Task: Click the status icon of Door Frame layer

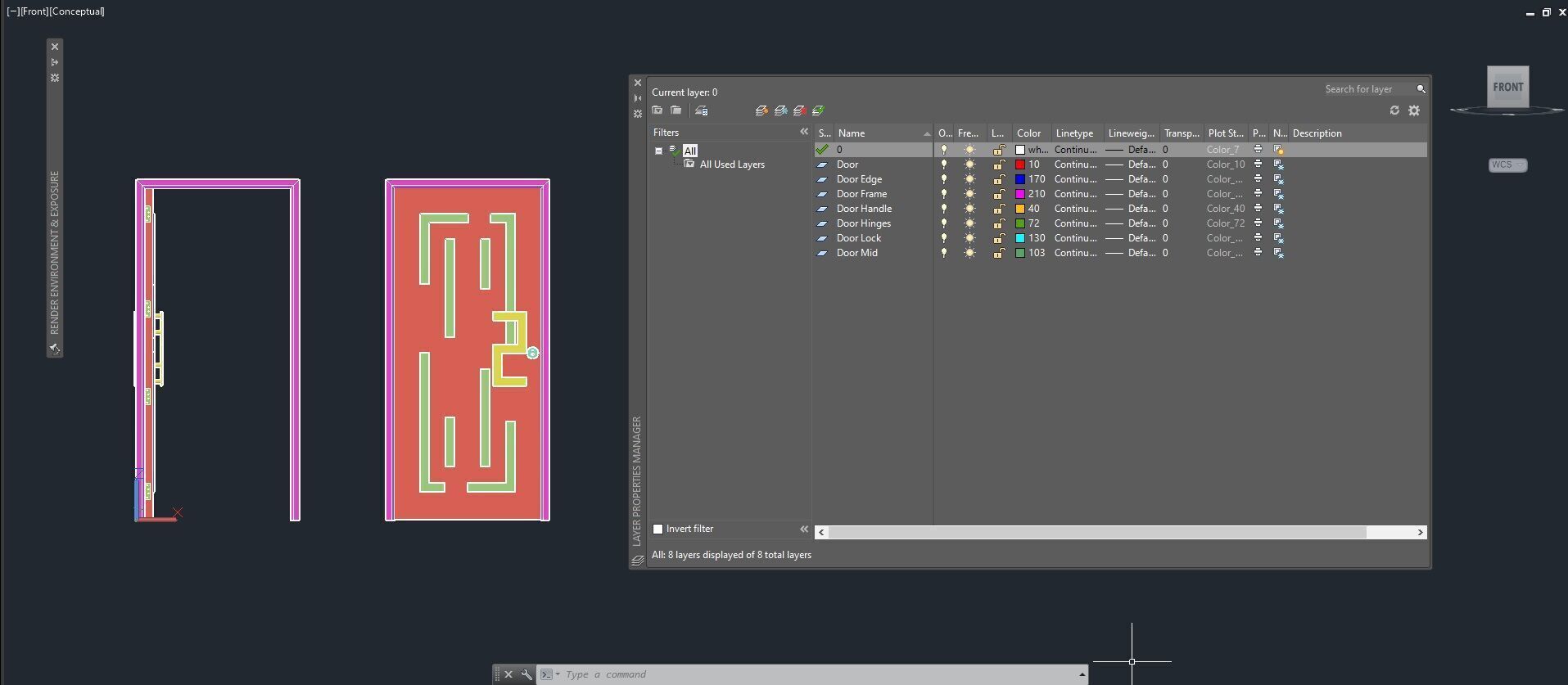Action: point(822,194)
